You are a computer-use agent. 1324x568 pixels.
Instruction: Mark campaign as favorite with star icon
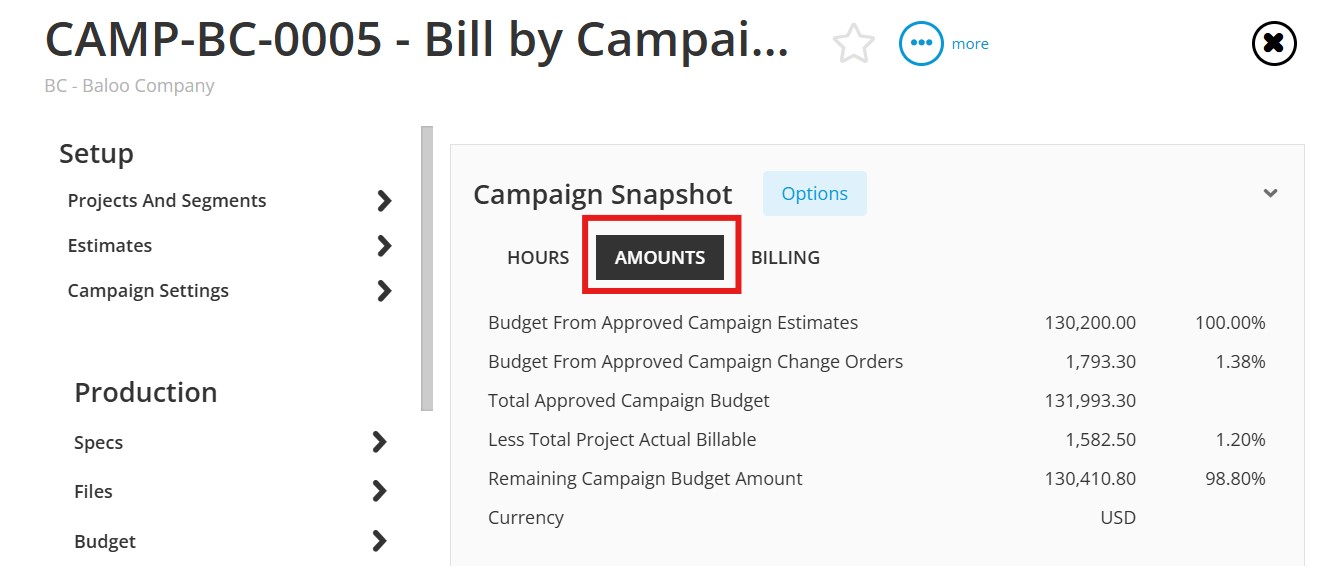pos(853,44)
